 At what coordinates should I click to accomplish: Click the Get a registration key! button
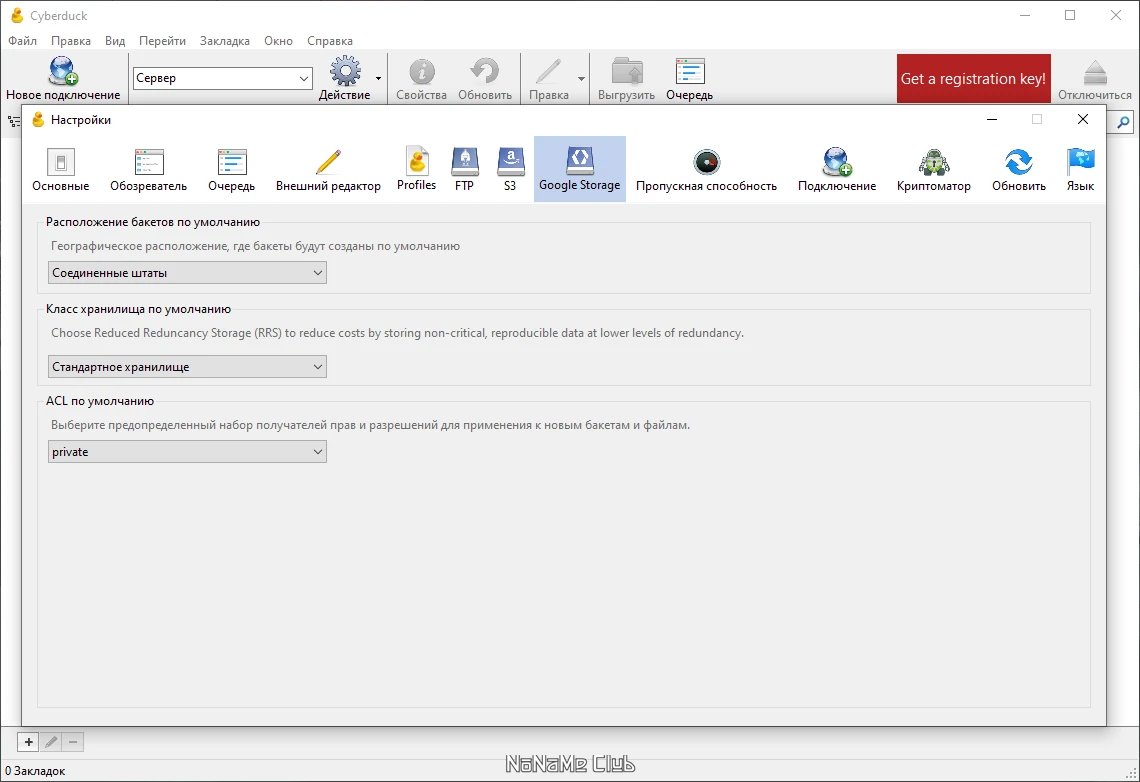(x=974, y=78)
